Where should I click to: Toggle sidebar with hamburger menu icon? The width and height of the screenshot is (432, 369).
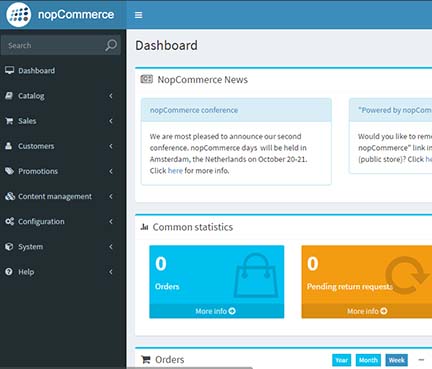(x=138, y=15)
